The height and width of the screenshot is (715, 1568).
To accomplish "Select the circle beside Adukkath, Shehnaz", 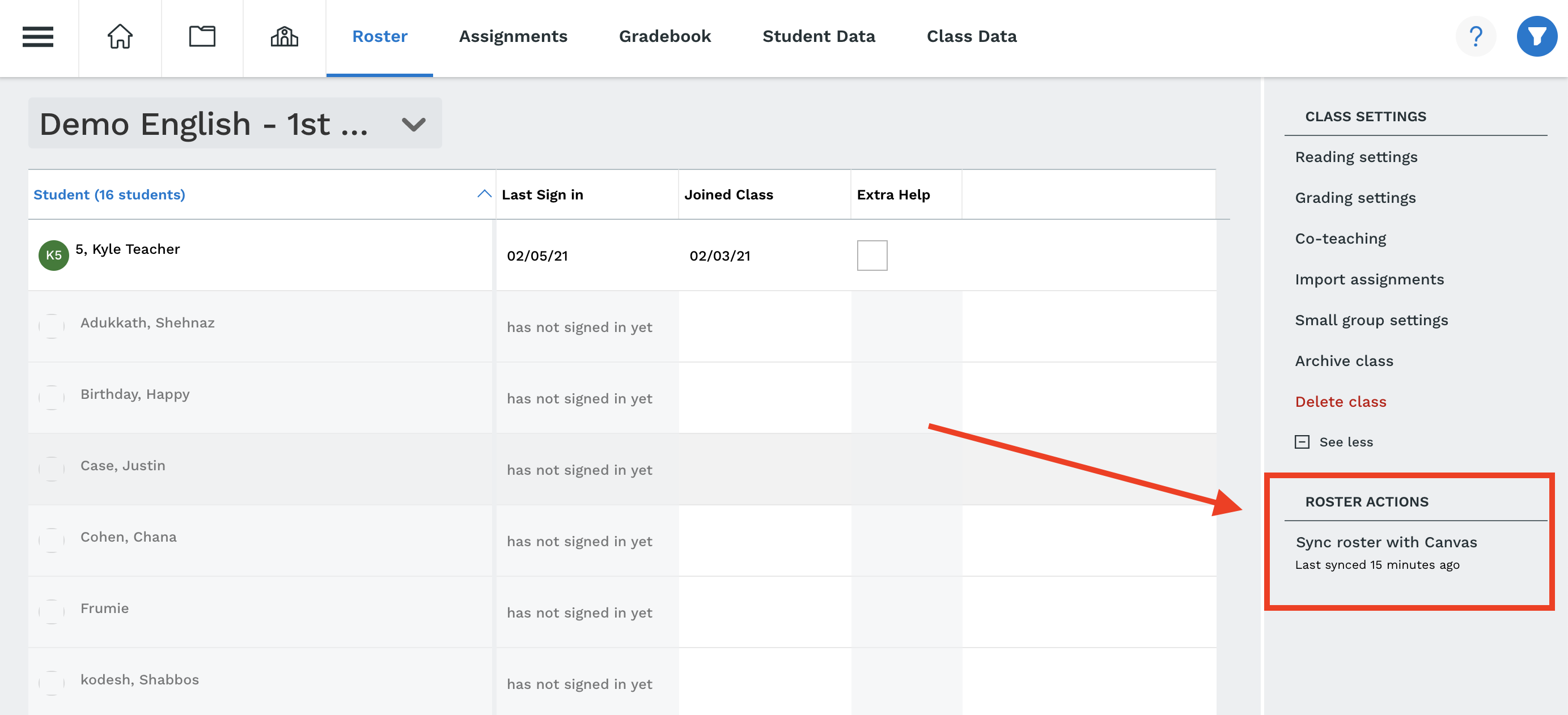I will click(52, 326).
